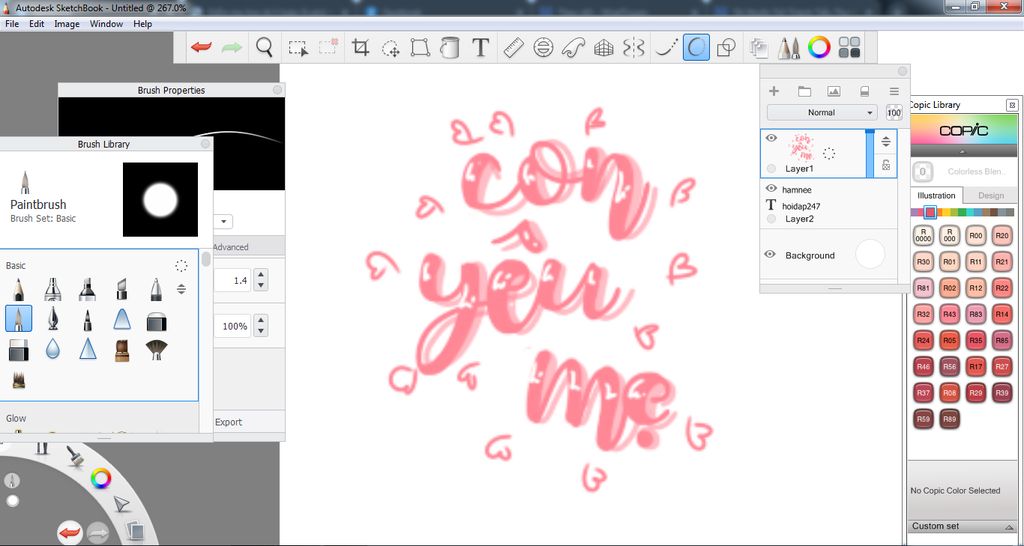Select the Distort transform tool
Image resolution: width=1024 pixels, height=546 pixels.
pos(420,48)
